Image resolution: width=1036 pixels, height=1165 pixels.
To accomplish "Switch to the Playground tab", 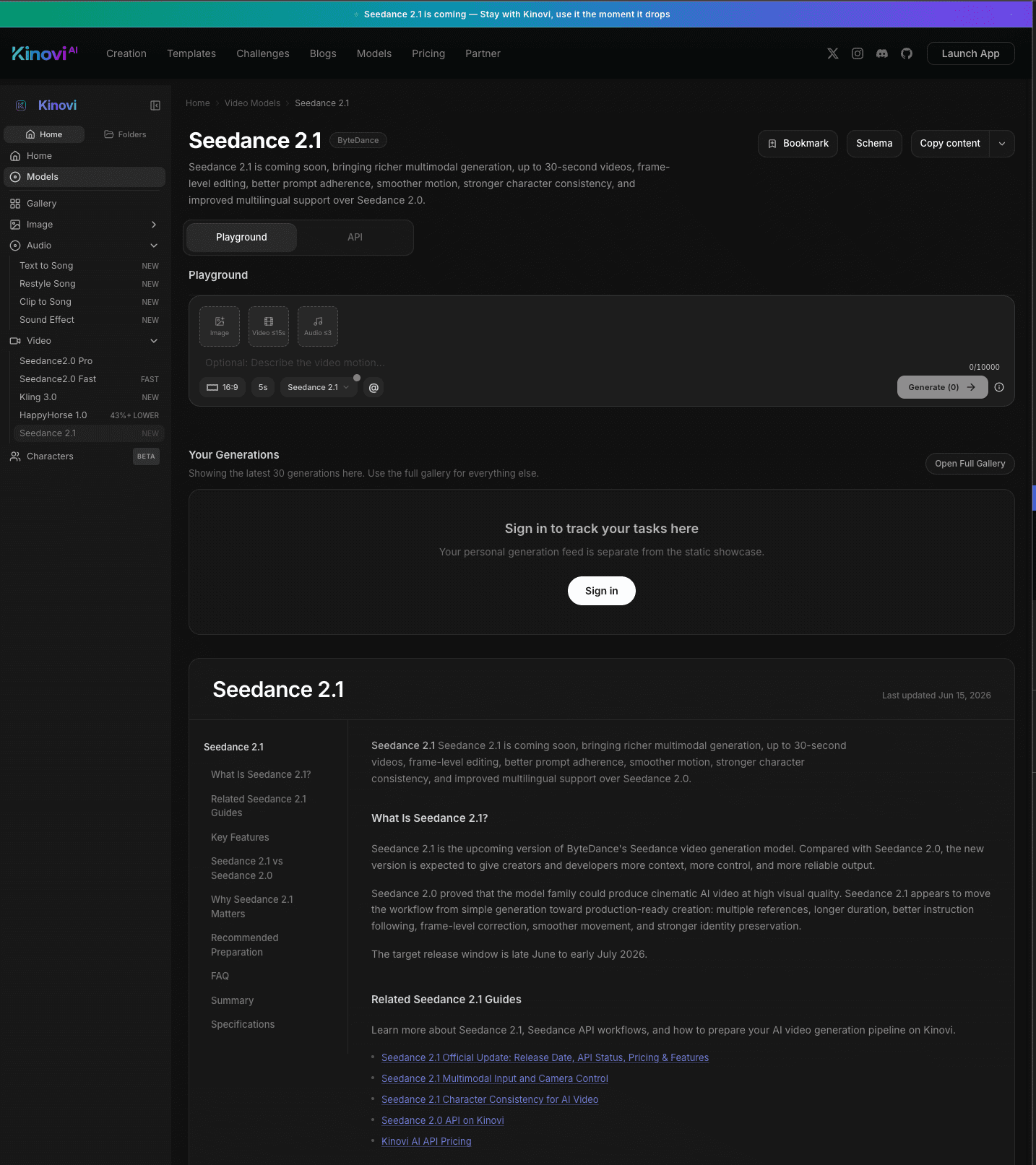I will click(x=241, y=238).
